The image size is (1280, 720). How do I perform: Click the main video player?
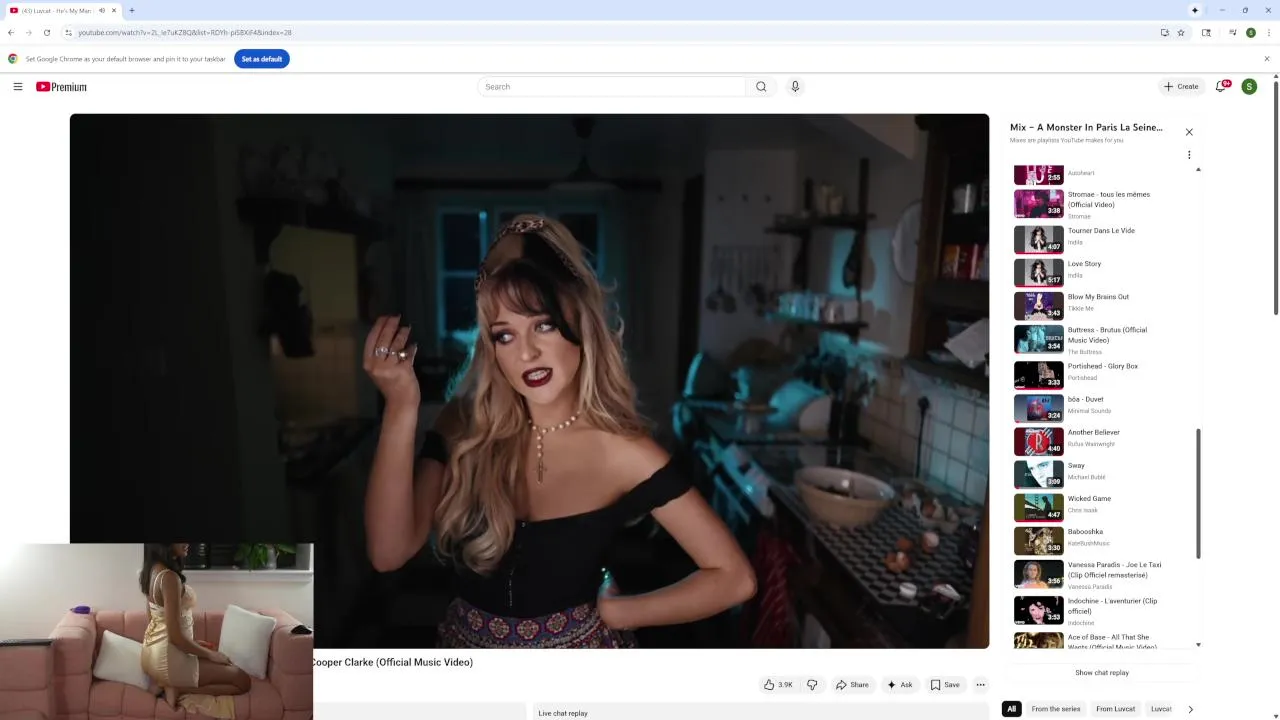[529, 381]
